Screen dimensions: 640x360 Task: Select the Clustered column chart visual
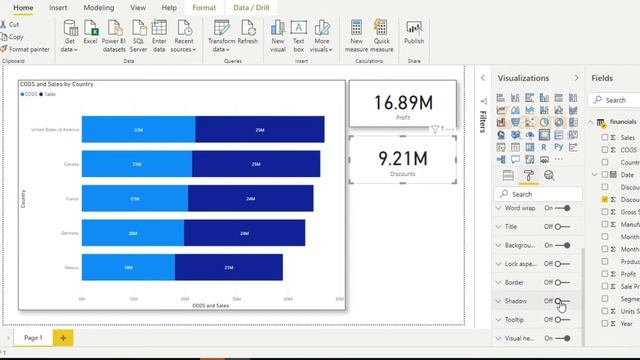pyautogui.click(x=544, y=98)
